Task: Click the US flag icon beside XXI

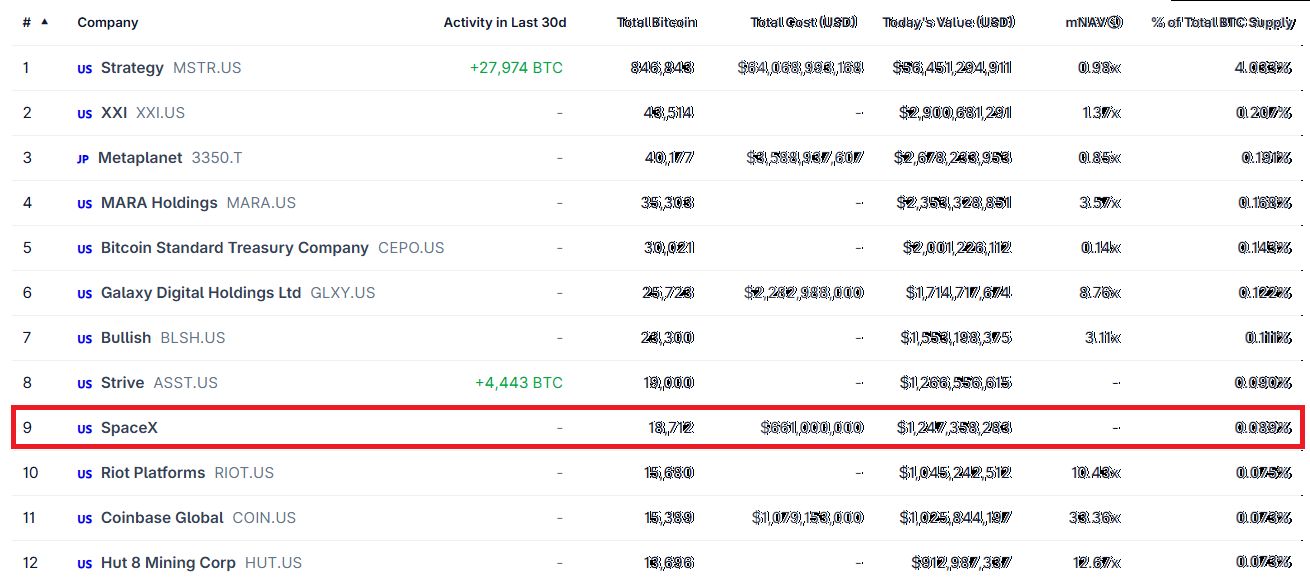Action: (x=85, y=114)
